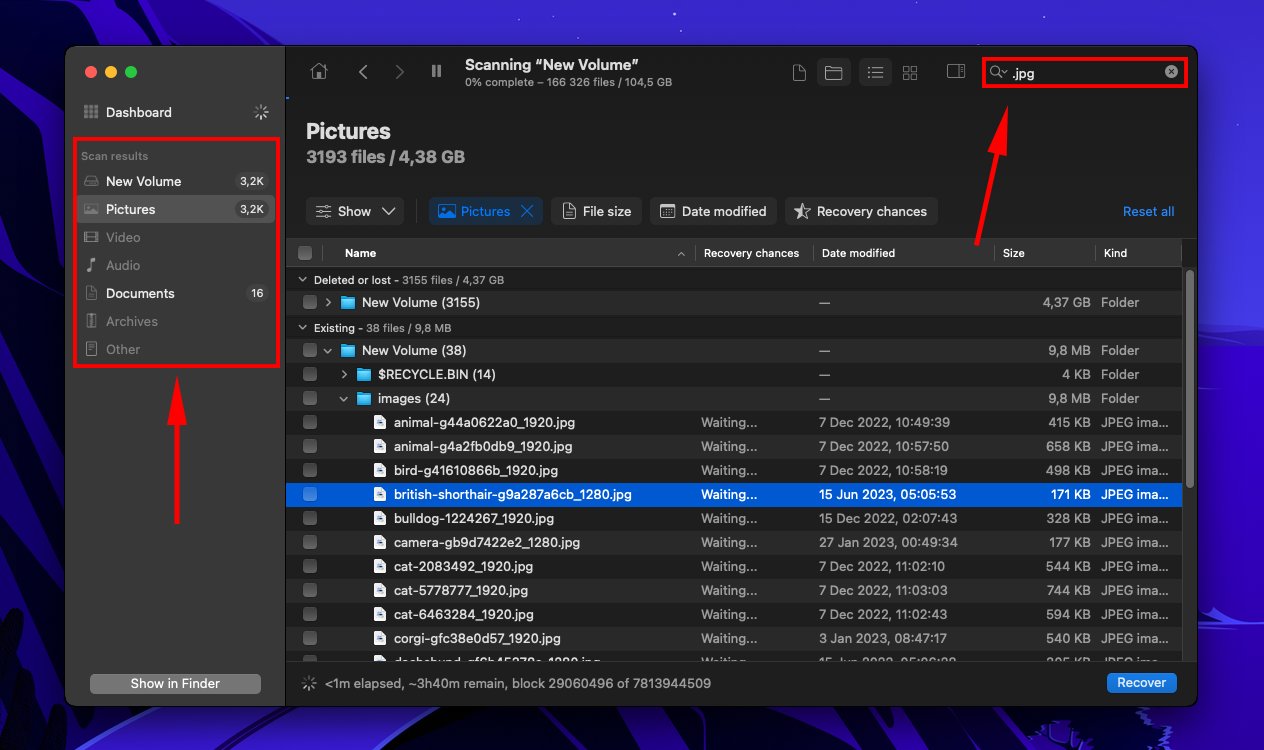1264x750 pixels.
Task: Select Archives category in sidebar
Action: coord(176,321)
